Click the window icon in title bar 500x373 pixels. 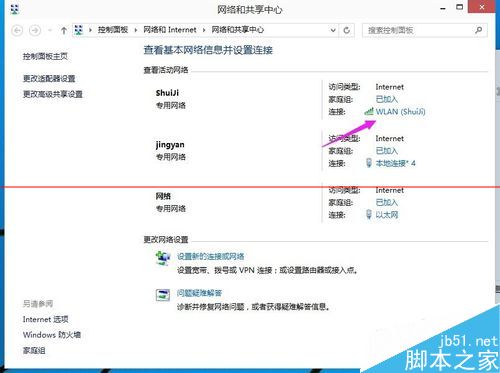[x=15, y=9]
